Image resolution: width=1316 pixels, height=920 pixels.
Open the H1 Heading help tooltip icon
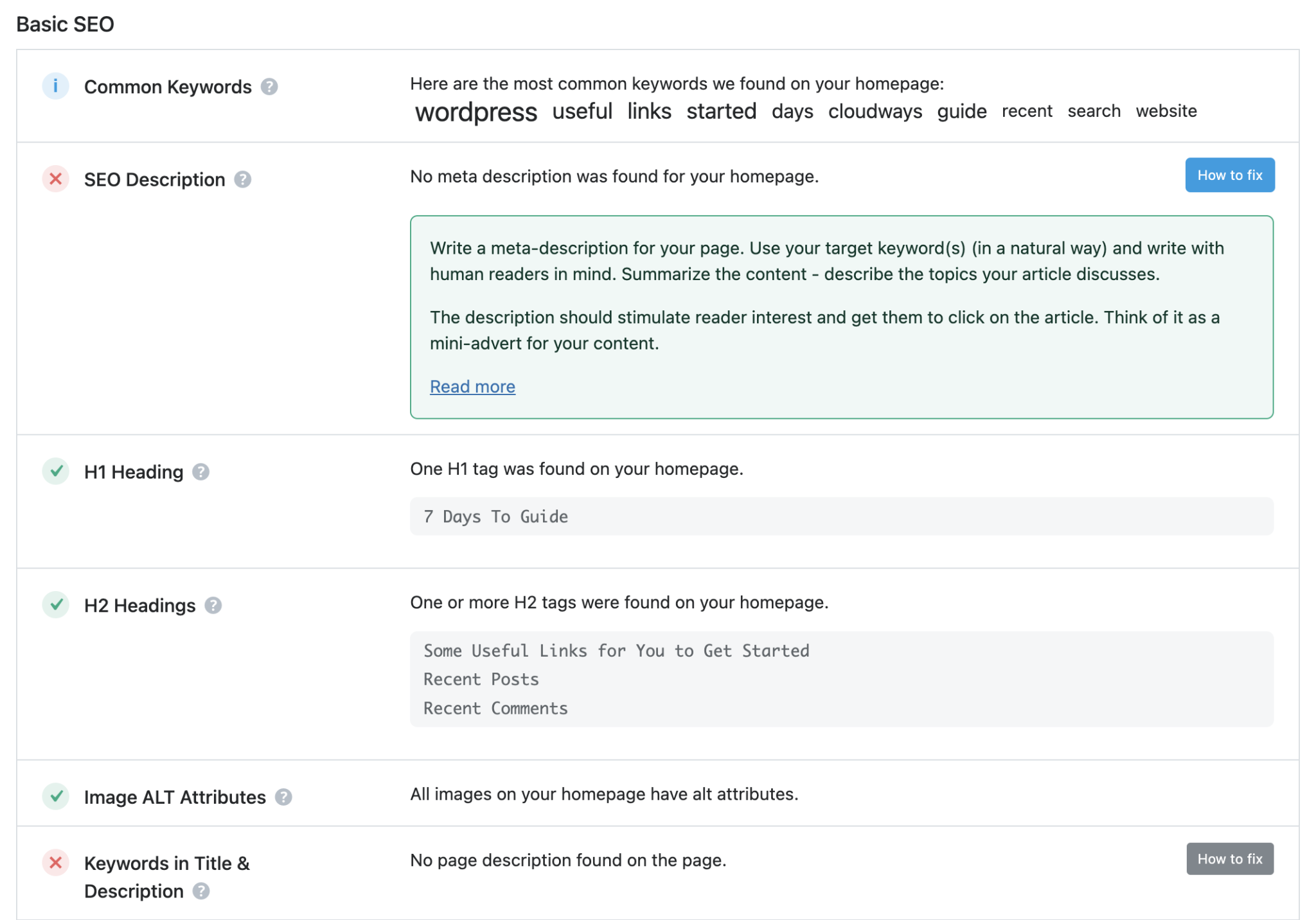click(x=200, y=472)
